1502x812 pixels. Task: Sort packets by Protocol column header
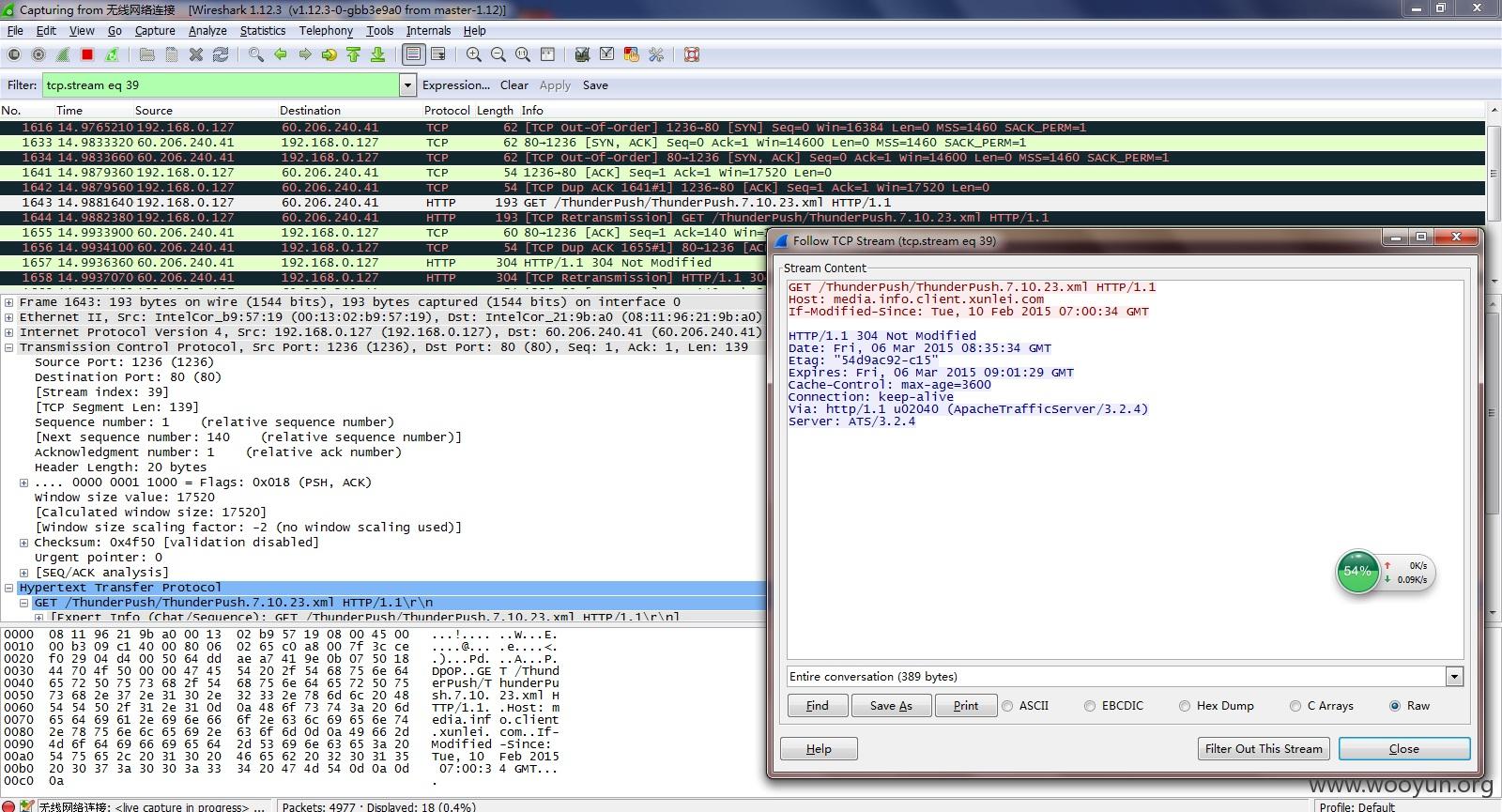pos(447,110)
